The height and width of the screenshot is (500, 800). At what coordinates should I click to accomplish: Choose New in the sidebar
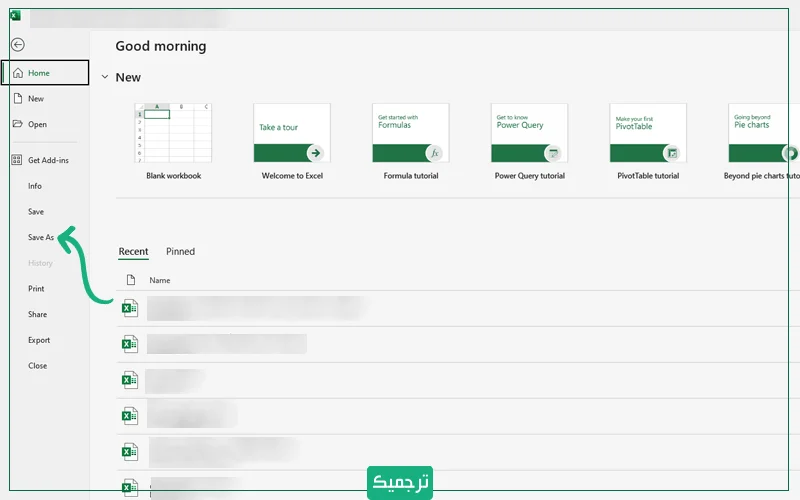point(36,98)
